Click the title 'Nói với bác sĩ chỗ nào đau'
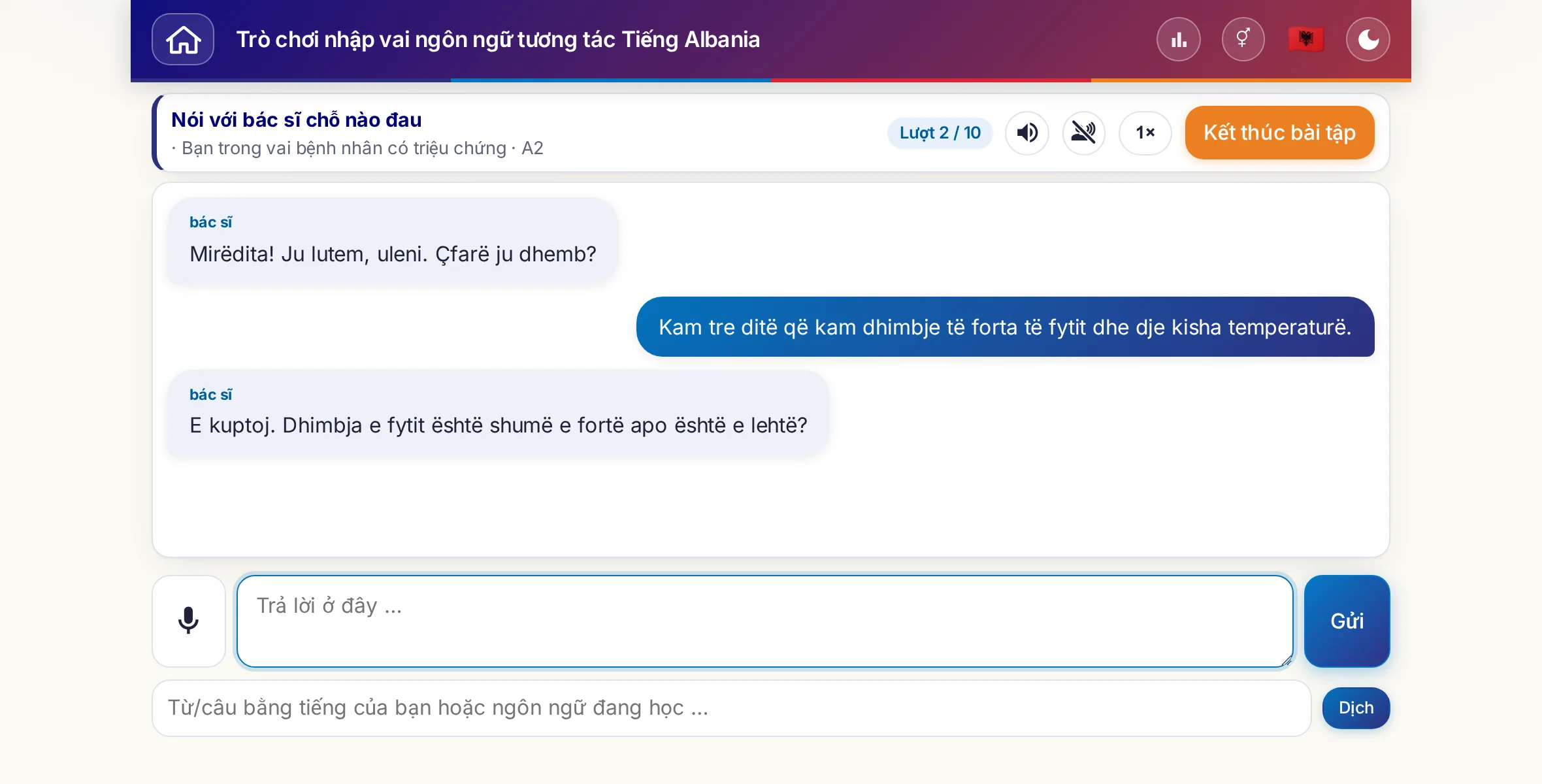The width and height of the screenshot is (1542, 784). coord(297,120)
